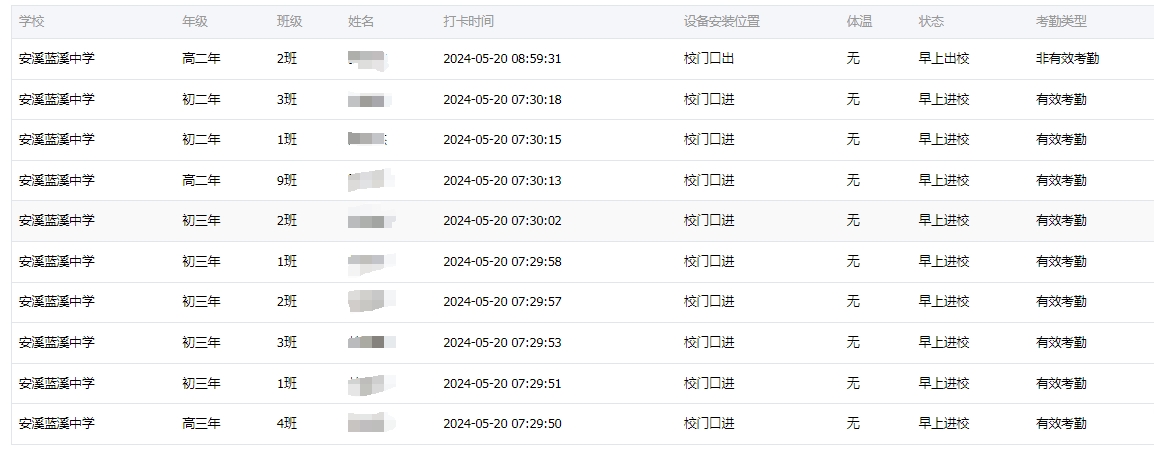The image size is (1154, 453).
Task: Click the 校门口出 location cell
Action: 709,59
